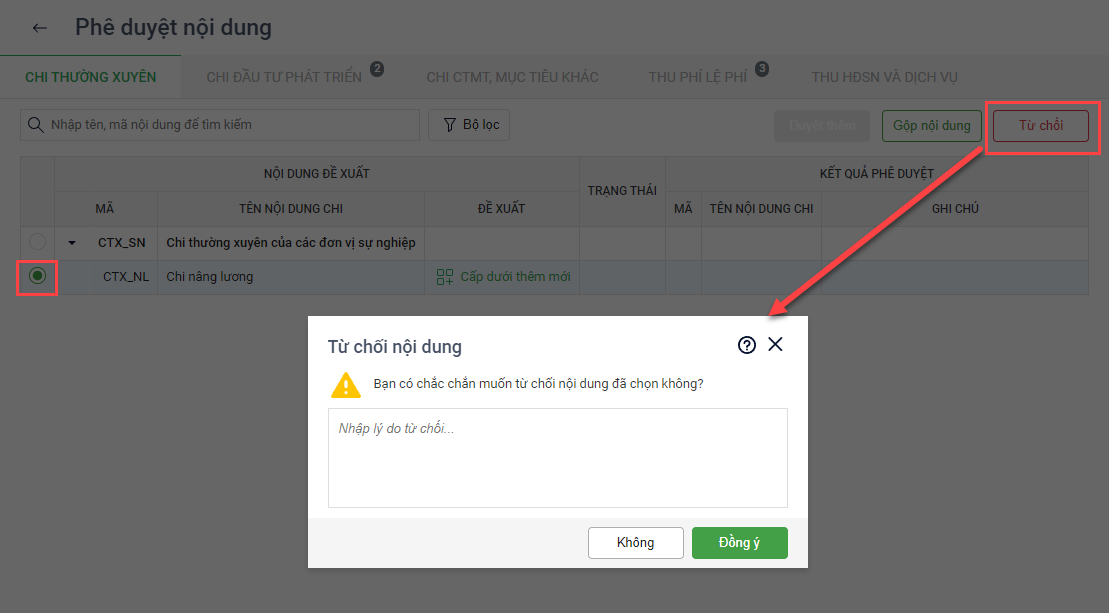The image size is (1109, 613).
Task: Switch to Thu HĐSN và dịch vụ tab
Action: click(884, 77)
